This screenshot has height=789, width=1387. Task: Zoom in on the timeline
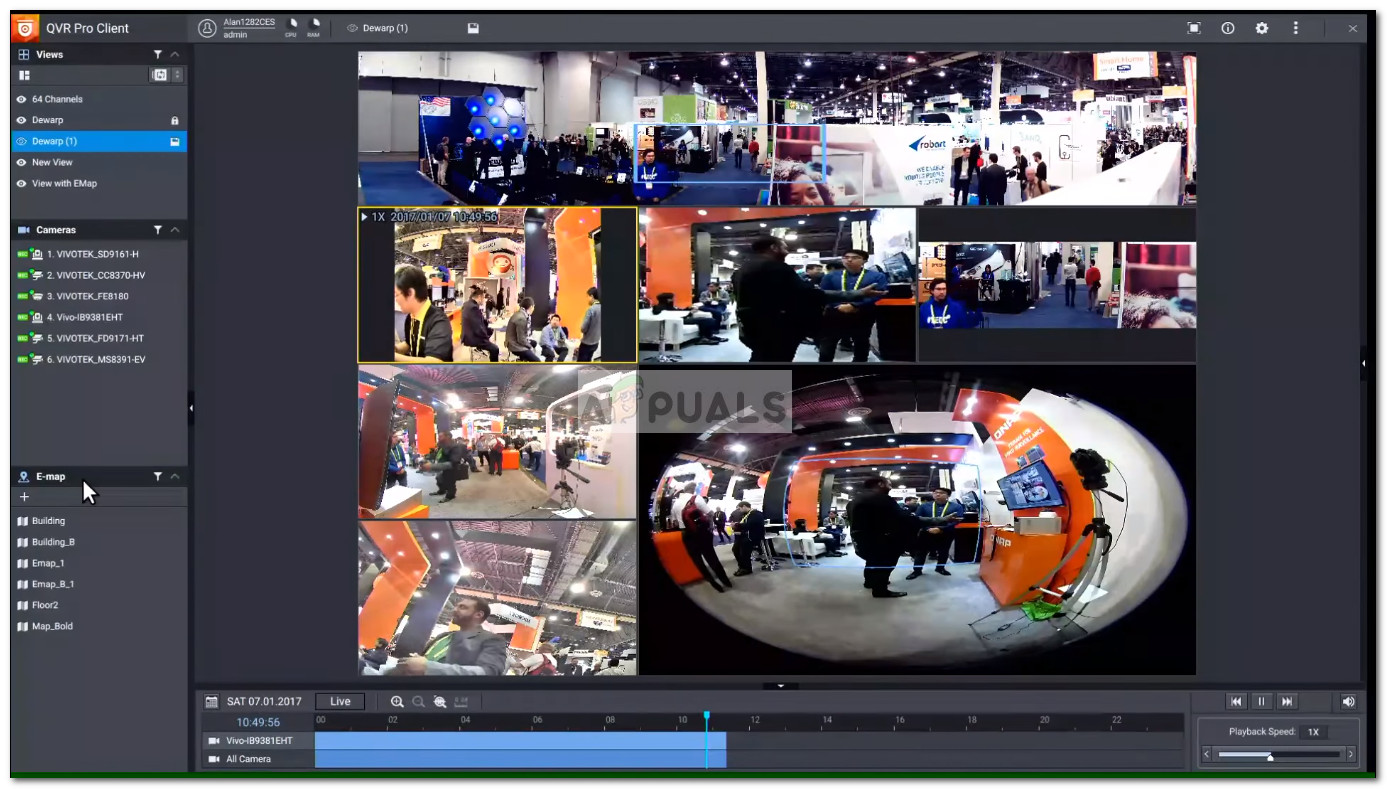[x=397, y=702]
